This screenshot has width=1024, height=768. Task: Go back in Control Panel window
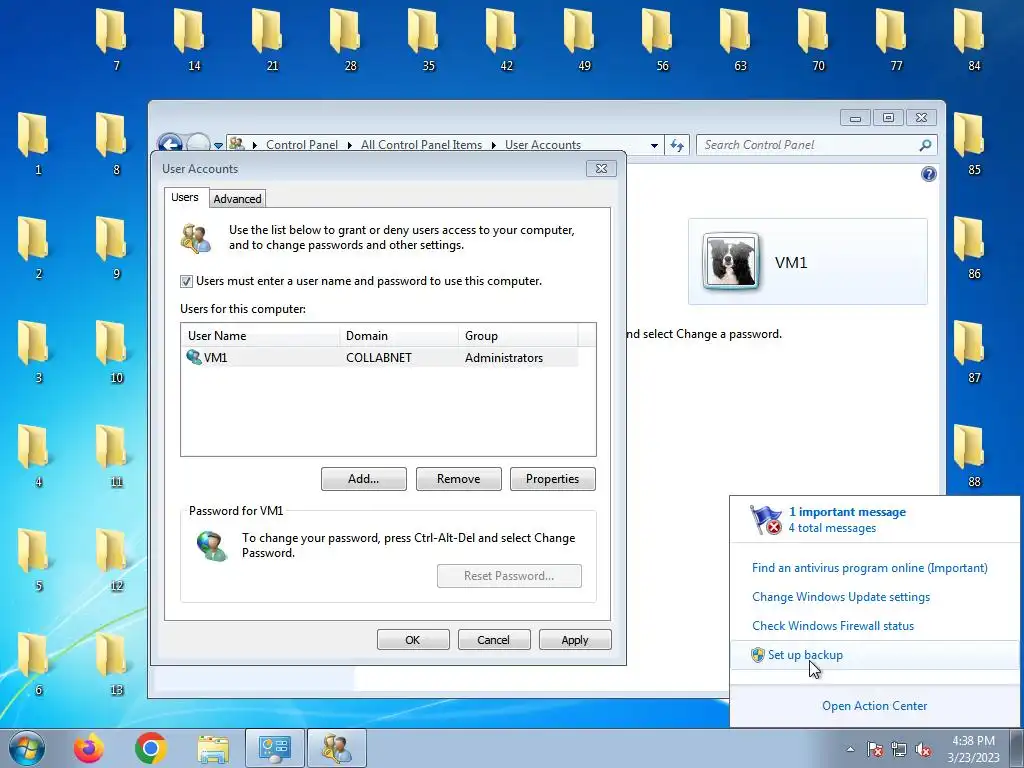tap(170, 144)
